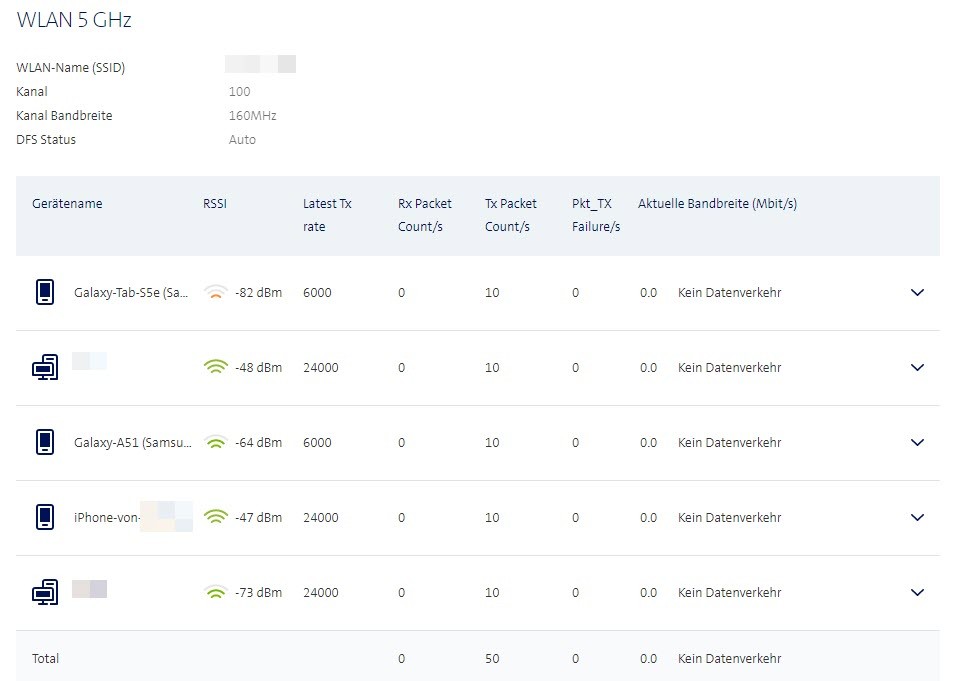The width and height of the screenshot is (953, 681).
Task: Expand details for the -73 dBm device
Action: click(917, 593)
